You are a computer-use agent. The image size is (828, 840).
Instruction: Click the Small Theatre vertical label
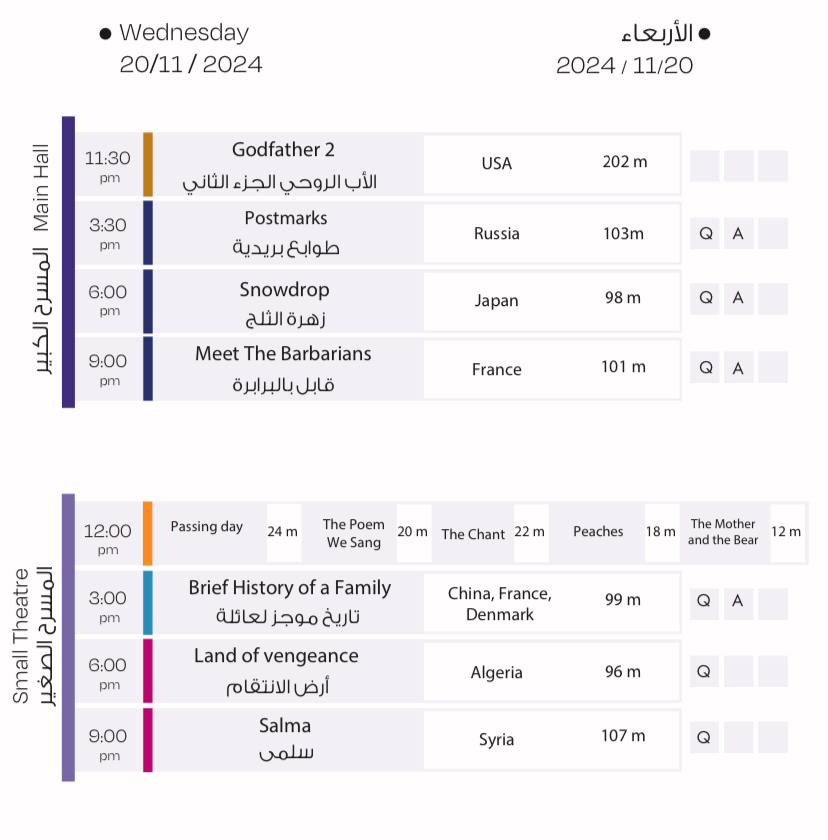[22, 636]
